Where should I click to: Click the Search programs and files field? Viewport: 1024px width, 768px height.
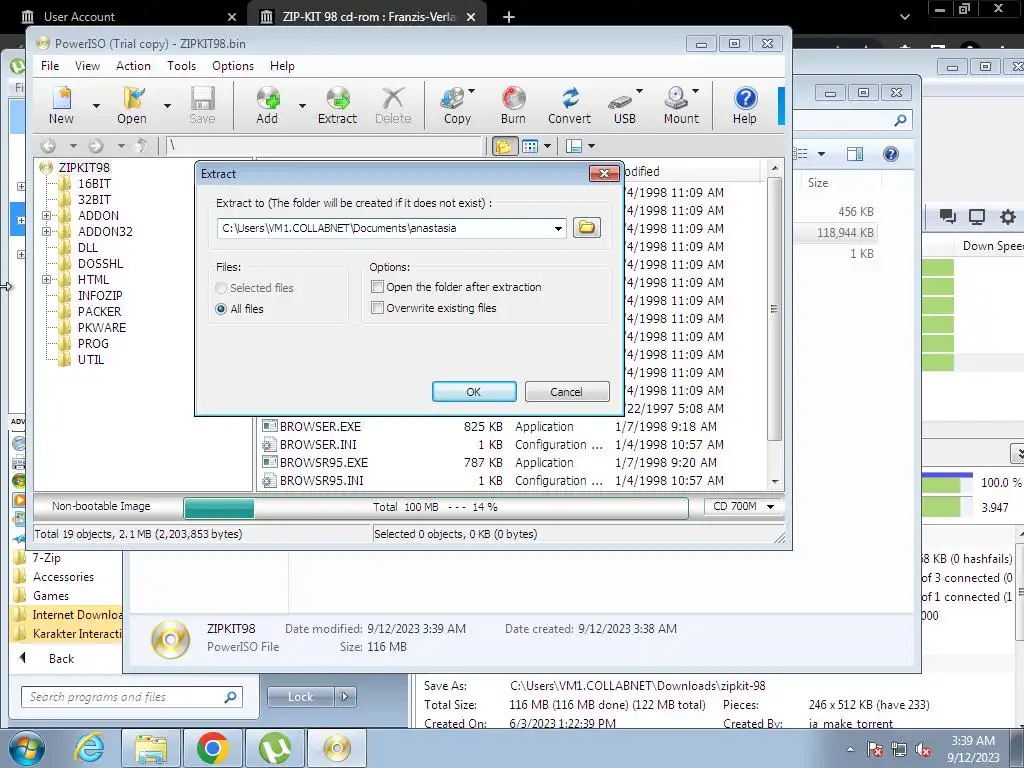pyautogui.click(x=133, y=697)
